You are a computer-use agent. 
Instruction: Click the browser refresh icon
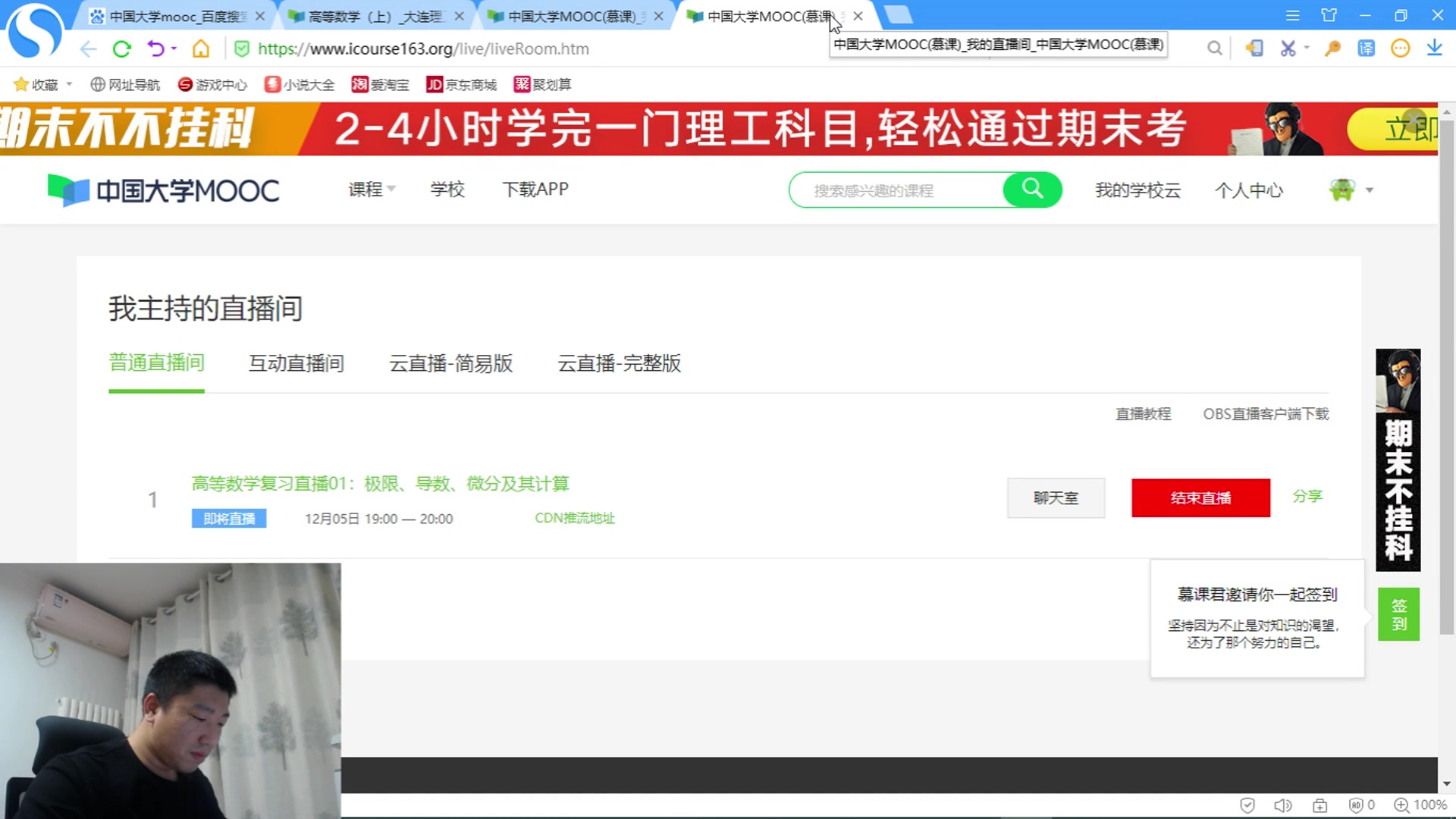click(x=121, y=49)
